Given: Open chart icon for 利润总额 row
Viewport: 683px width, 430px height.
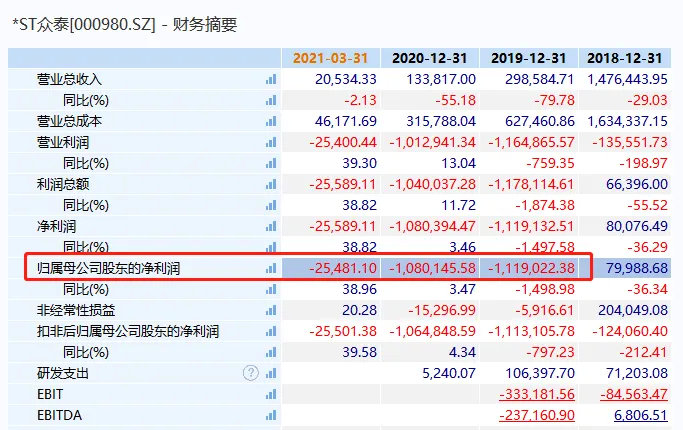Looking at the screenshot, I should [x=271, y=184].
